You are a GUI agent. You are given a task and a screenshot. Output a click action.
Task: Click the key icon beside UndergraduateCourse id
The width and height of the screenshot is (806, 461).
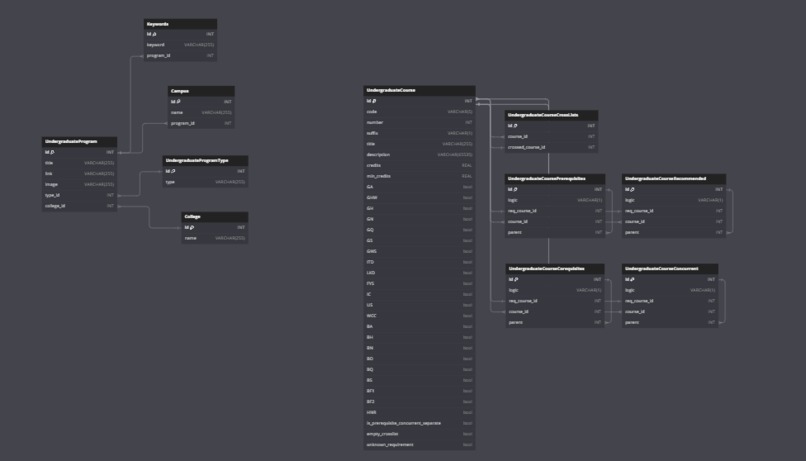coord(374,101)
